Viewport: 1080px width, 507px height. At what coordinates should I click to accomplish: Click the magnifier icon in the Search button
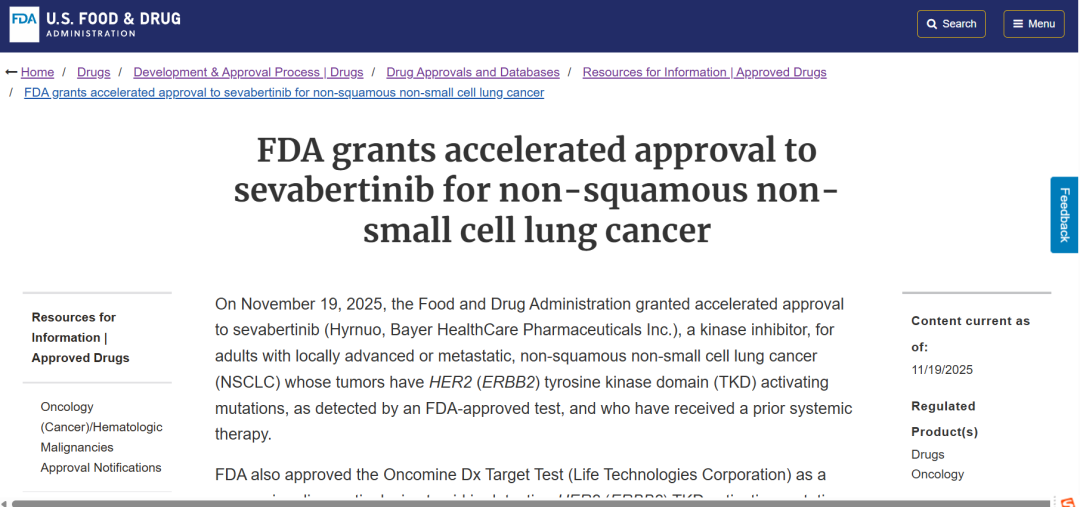coord(932,24)
